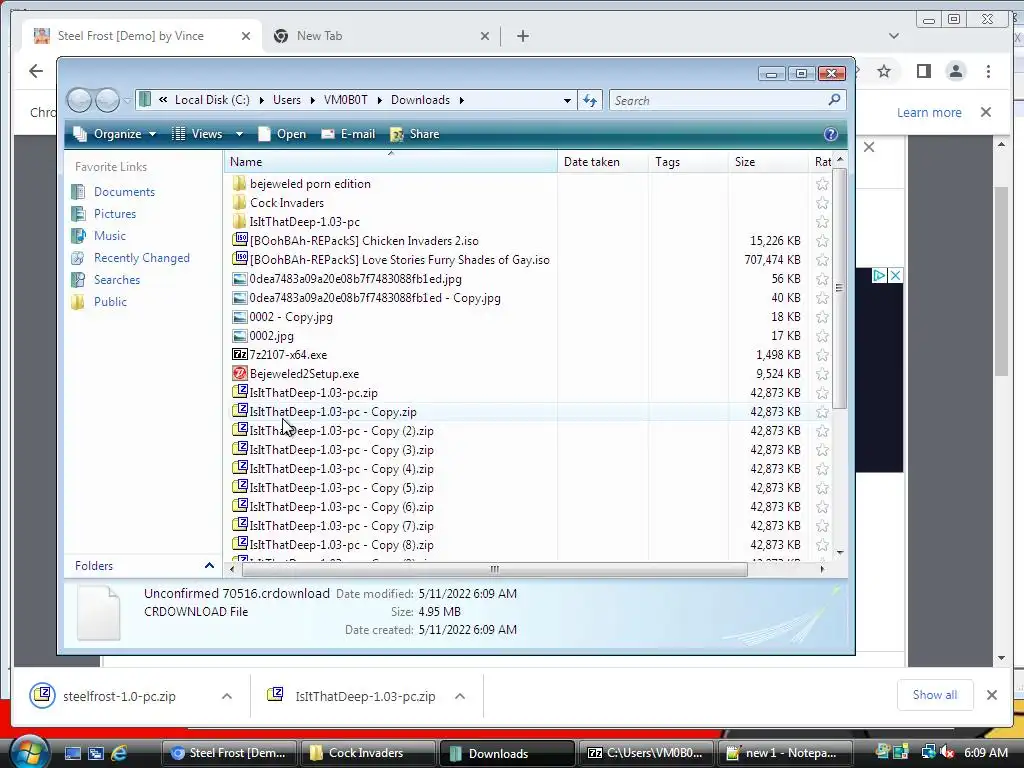This screenshot has height=768, width=1024.
Task: Focus the Explorer Search field
Action: coord(718,101)
